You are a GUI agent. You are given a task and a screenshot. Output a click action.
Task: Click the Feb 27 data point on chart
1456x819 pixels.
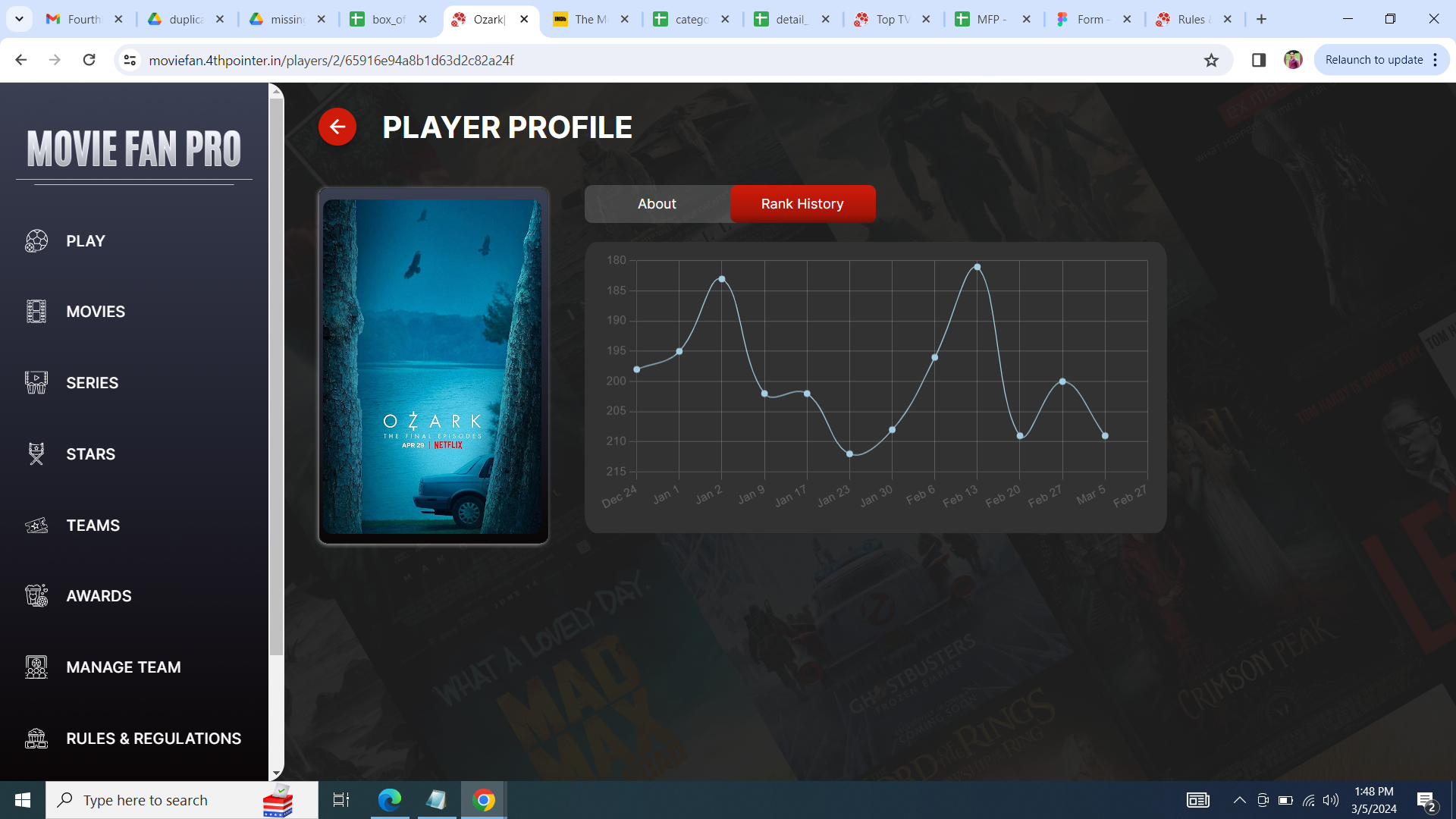coord(1062,381)
